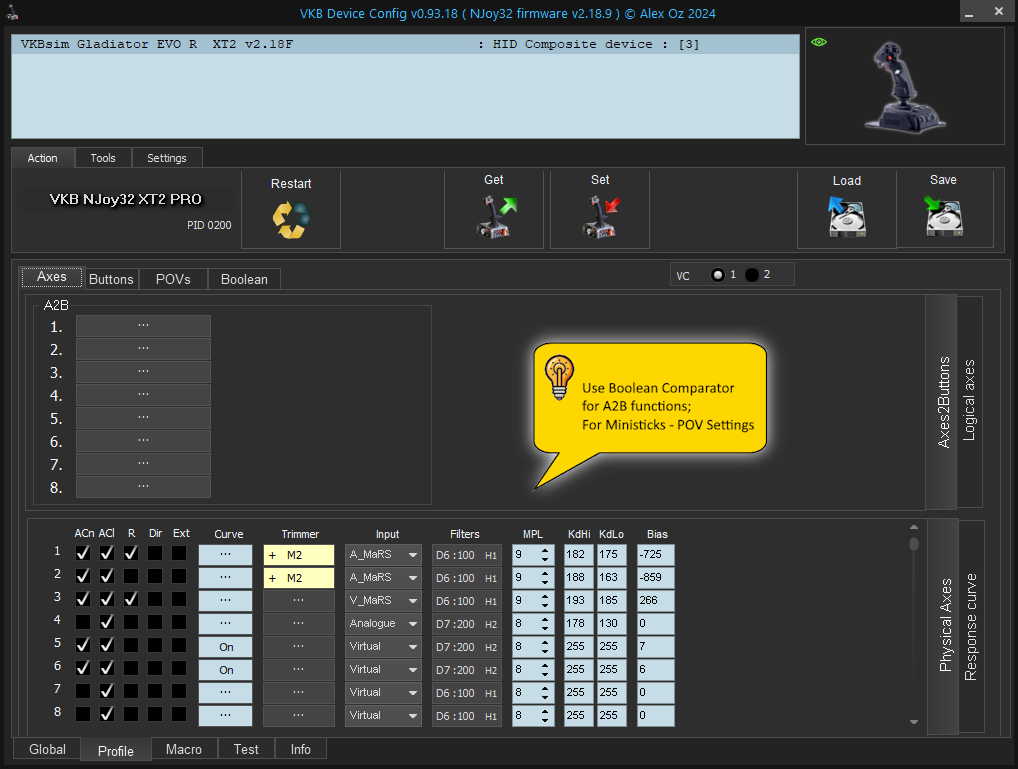
Task: Click scroll-up arrow of axes list
Action: (914, 527)
